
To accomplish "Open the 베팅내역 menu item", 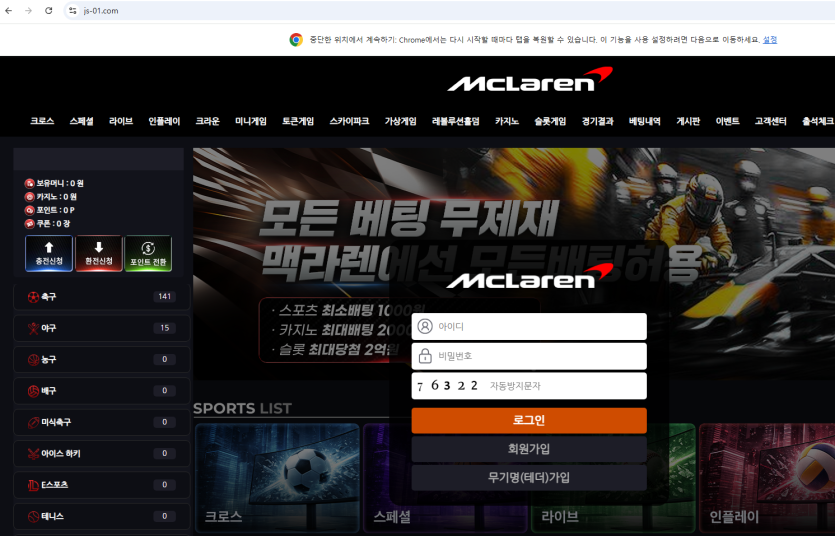I will (645, 121).
